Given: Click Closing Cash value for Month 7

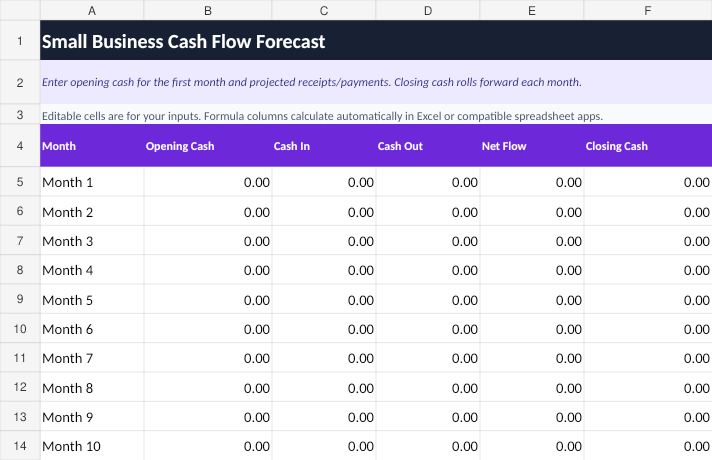Looking at the screenshot, I should coord(648,358).
